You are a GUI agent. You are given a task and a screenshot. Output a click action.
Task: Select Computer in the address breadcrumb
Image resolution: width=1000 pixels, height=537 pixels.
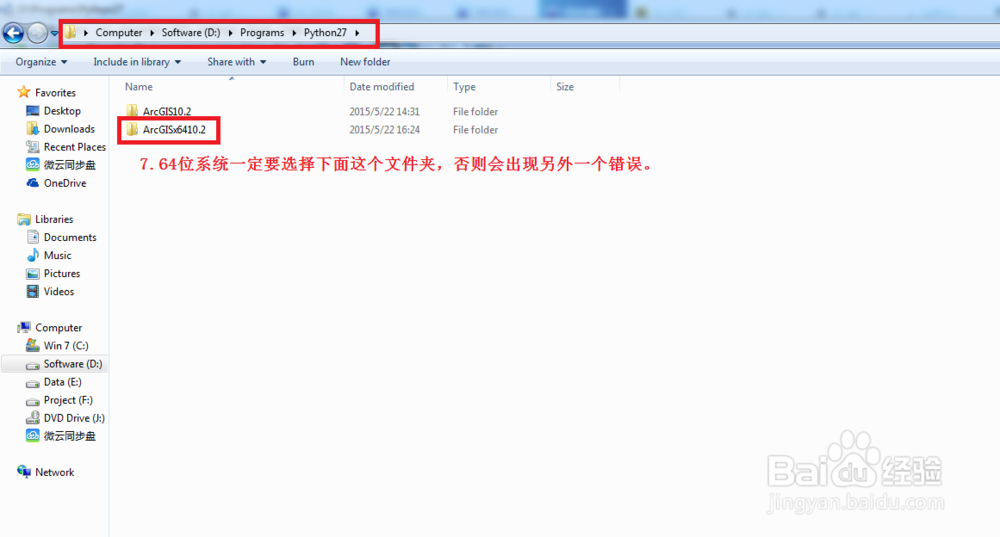[119, 33]
